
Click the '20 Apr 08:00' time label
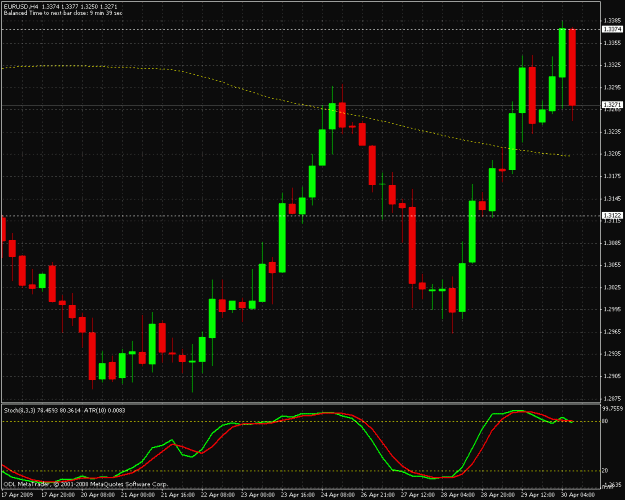tap(98, 495)
